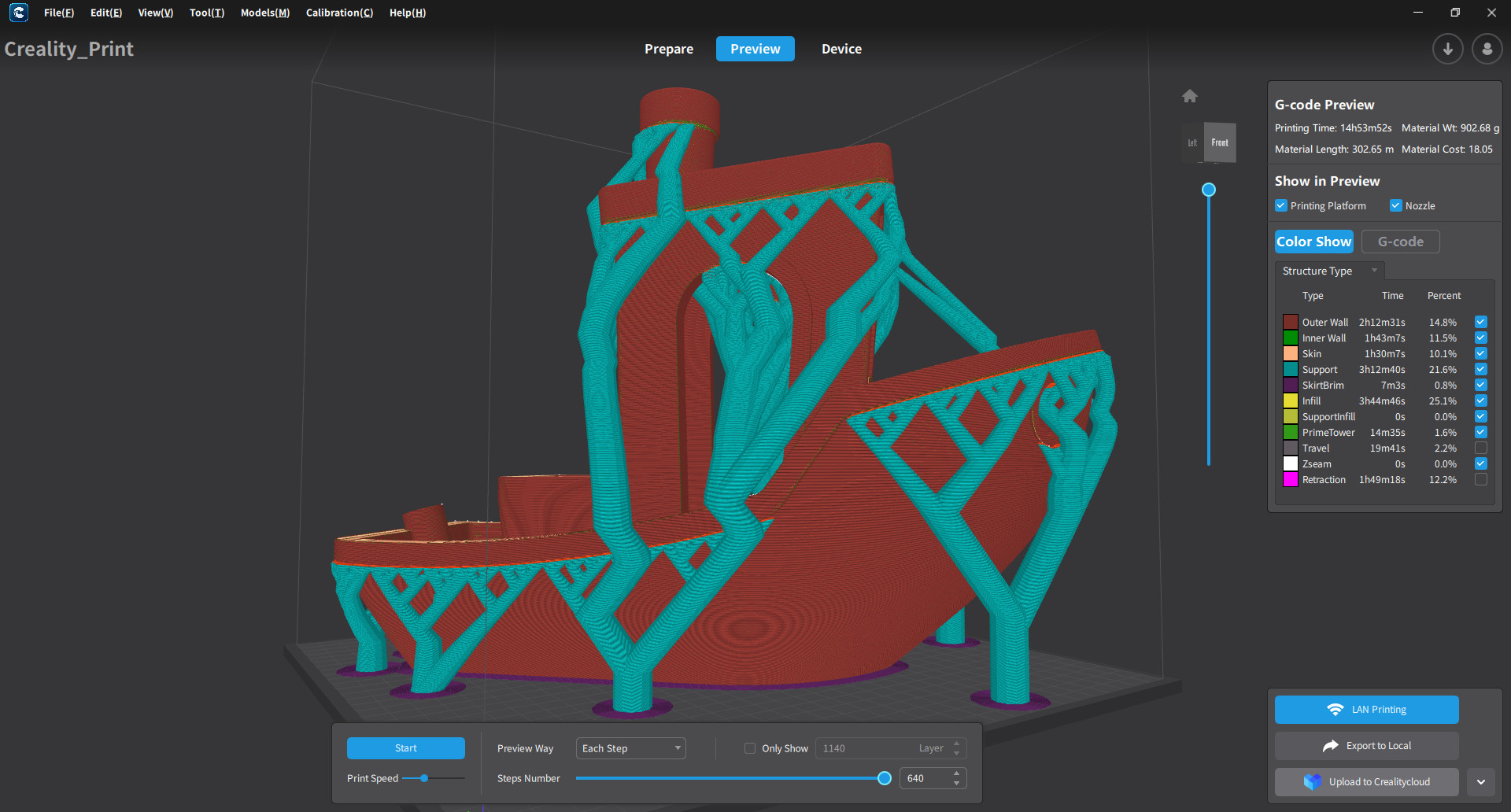Click the Steps Number slider handle

click(885, 778)
